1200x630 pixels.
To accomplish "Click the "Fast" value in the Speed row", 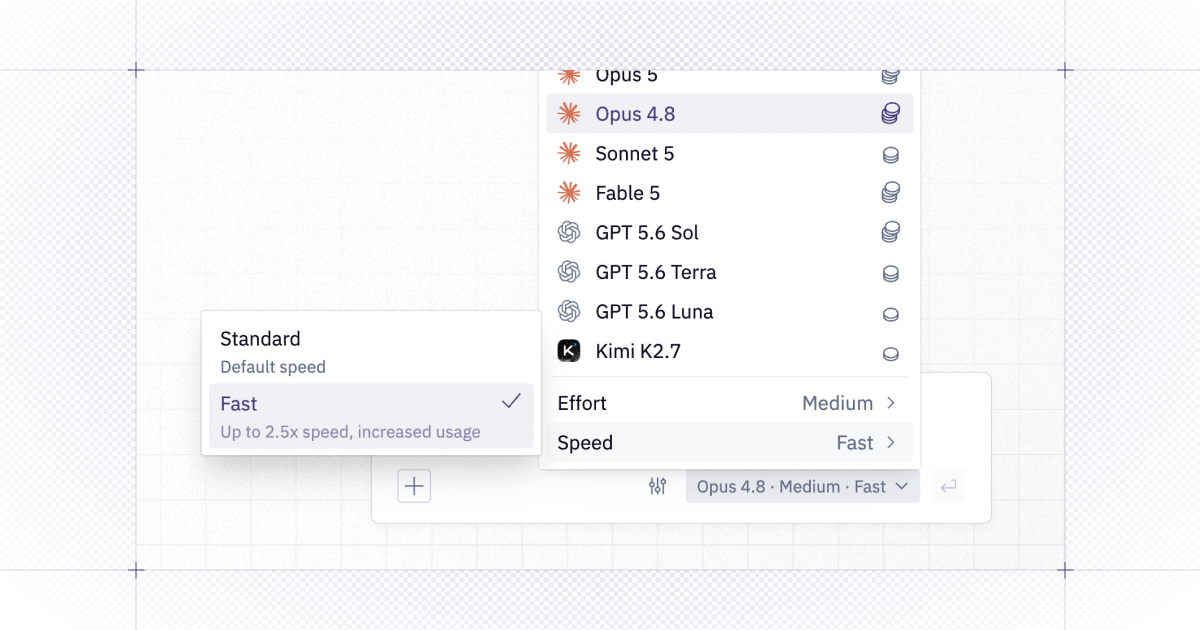I will point(855,443).
